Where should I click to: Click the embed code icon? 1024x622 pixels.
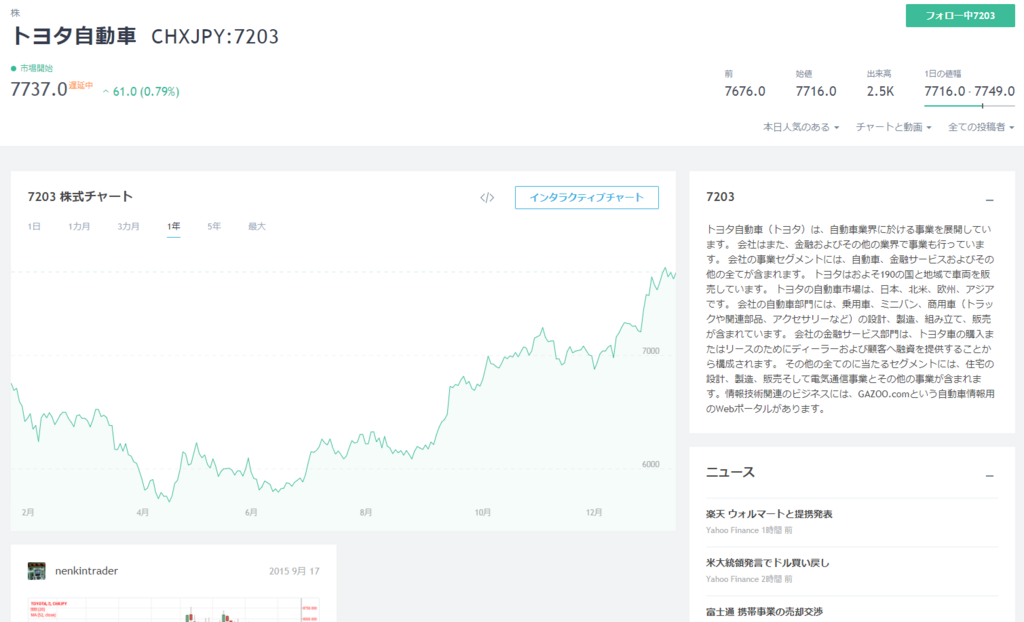(487, 197)
